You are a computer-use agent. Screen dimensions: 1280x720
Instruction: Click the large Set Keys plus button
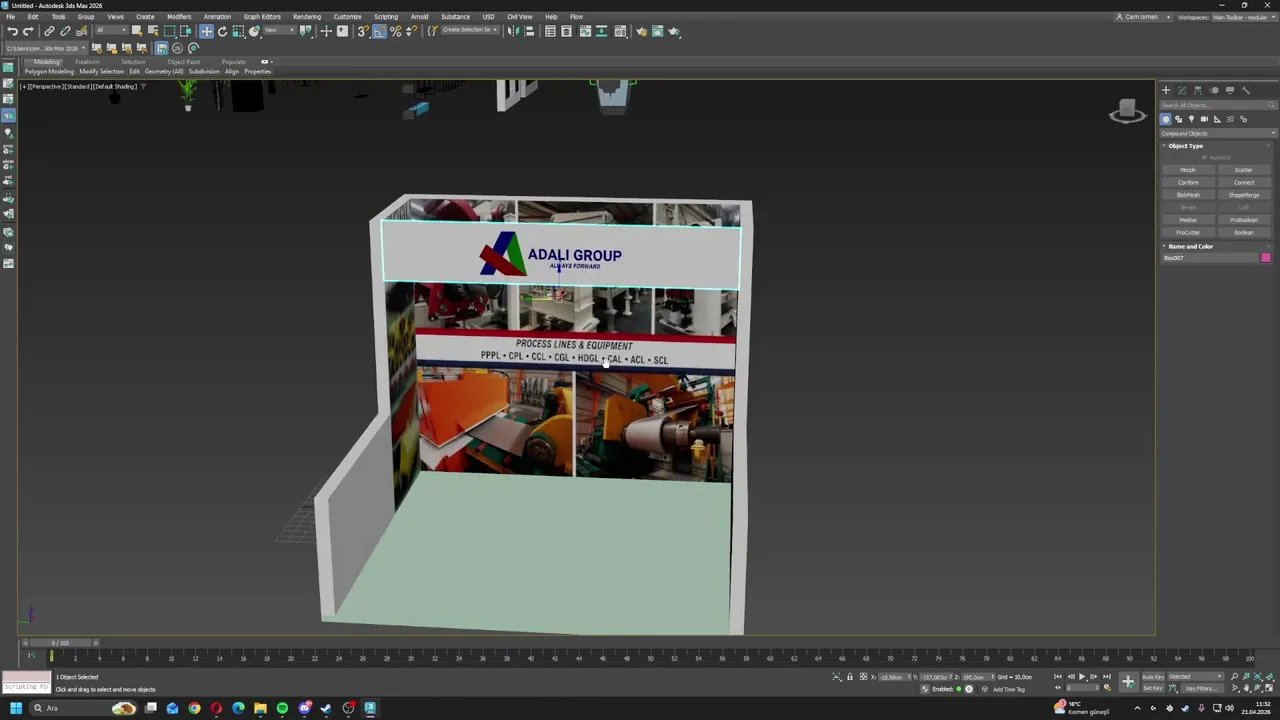(x=1128, y=682)
